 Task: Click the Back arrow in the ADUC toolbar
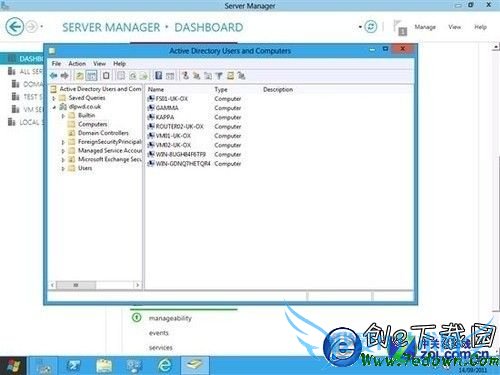coord(53,76)
